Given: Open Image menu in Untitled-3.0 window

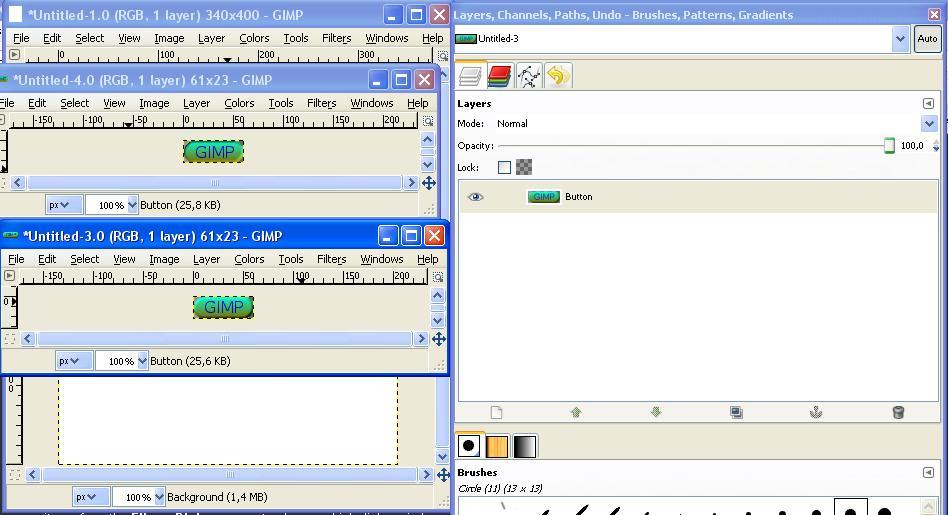Looking at the screenshot, I should click(164, 259).
